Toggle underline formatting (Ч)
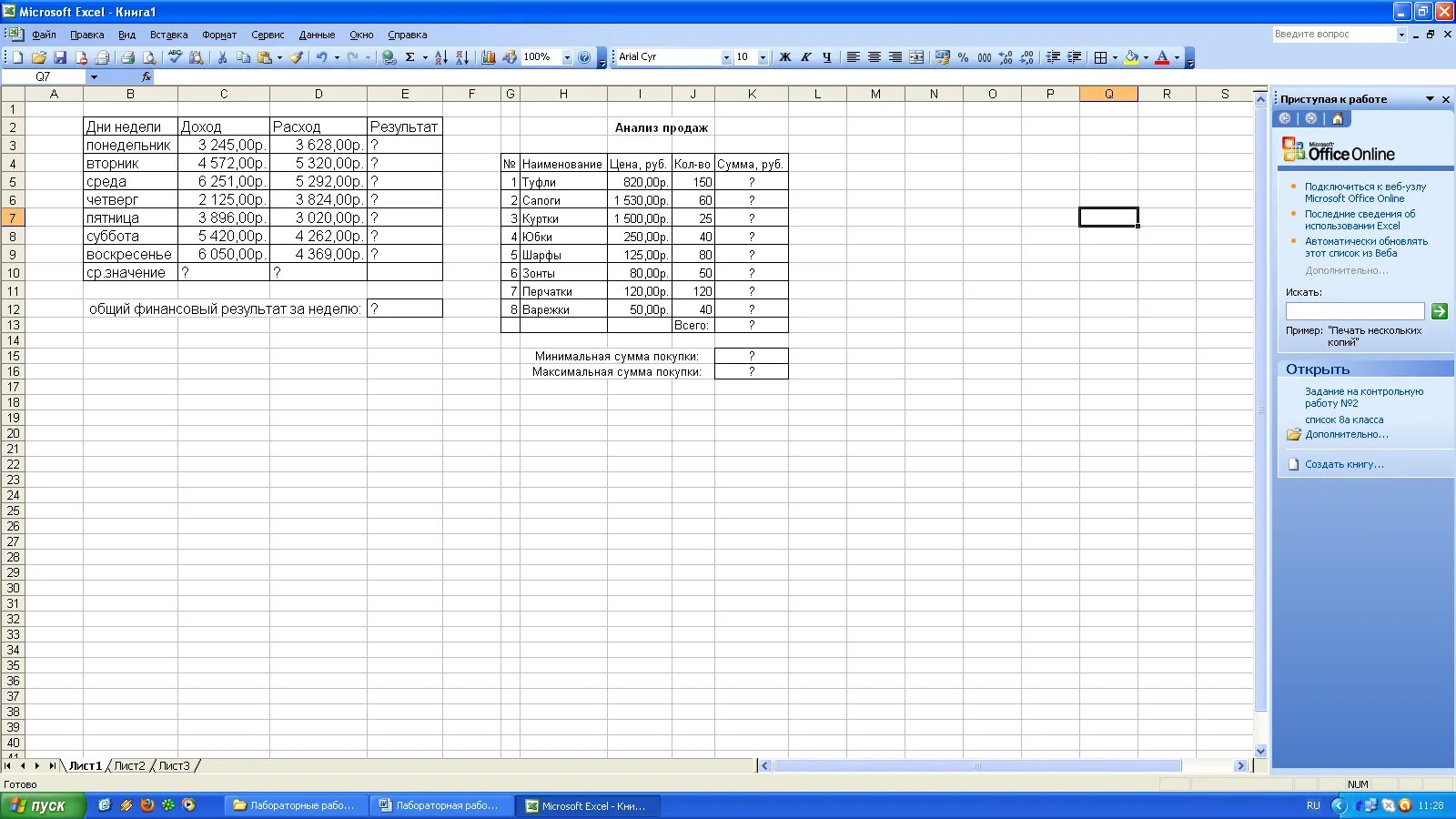The width and height of the screenshot is (1456, 819). coord(827,57)
